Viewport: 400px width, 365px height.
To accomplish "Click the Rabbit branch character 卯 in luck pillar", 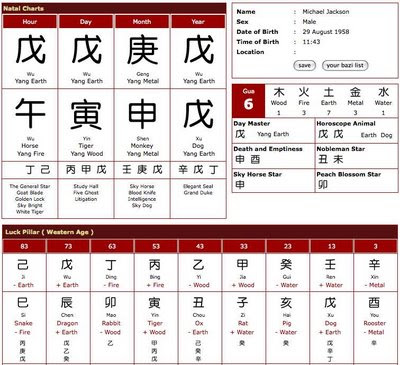I will (x=111, y=303).
